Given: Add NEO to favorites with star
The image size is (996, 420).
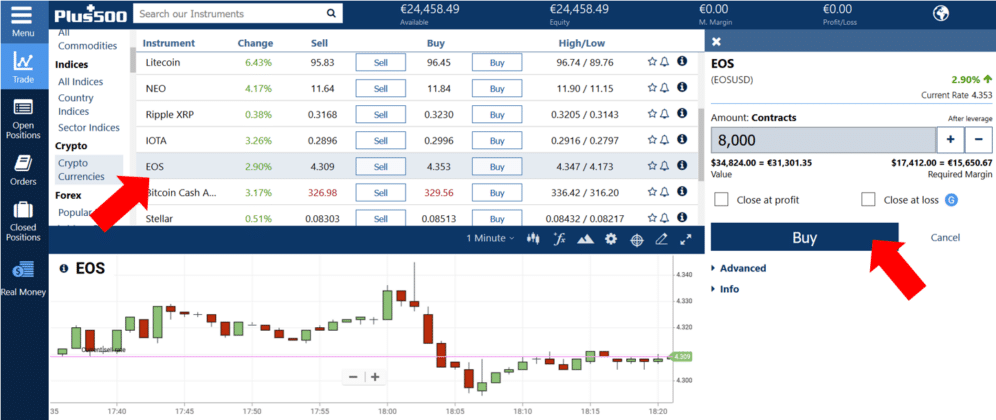Looking at the screenshot, I should [x=651, y=88].
